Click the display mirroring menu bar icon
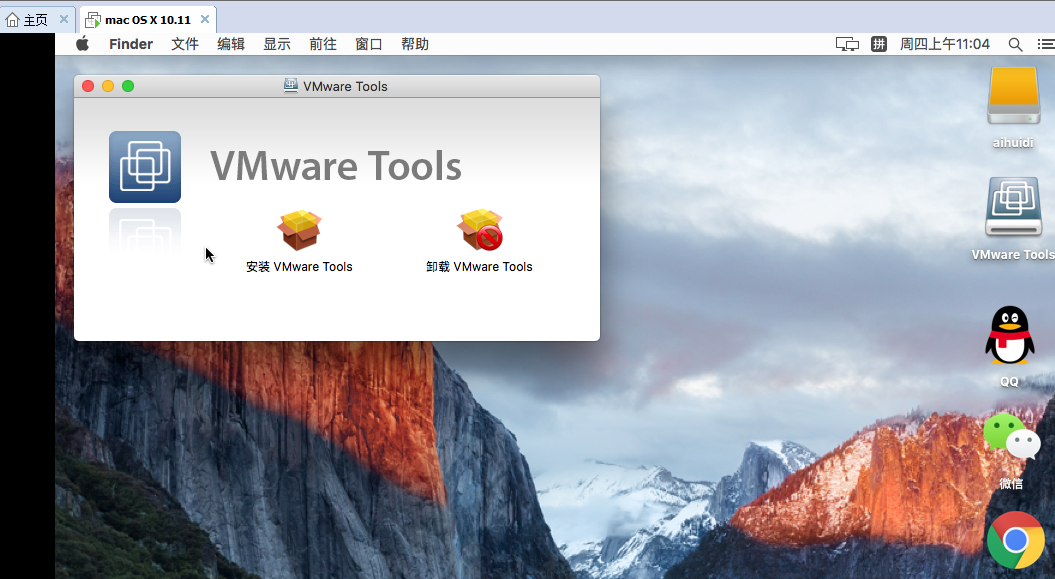The height and width of the screenshot is (579, 1055). click(846, 44)
